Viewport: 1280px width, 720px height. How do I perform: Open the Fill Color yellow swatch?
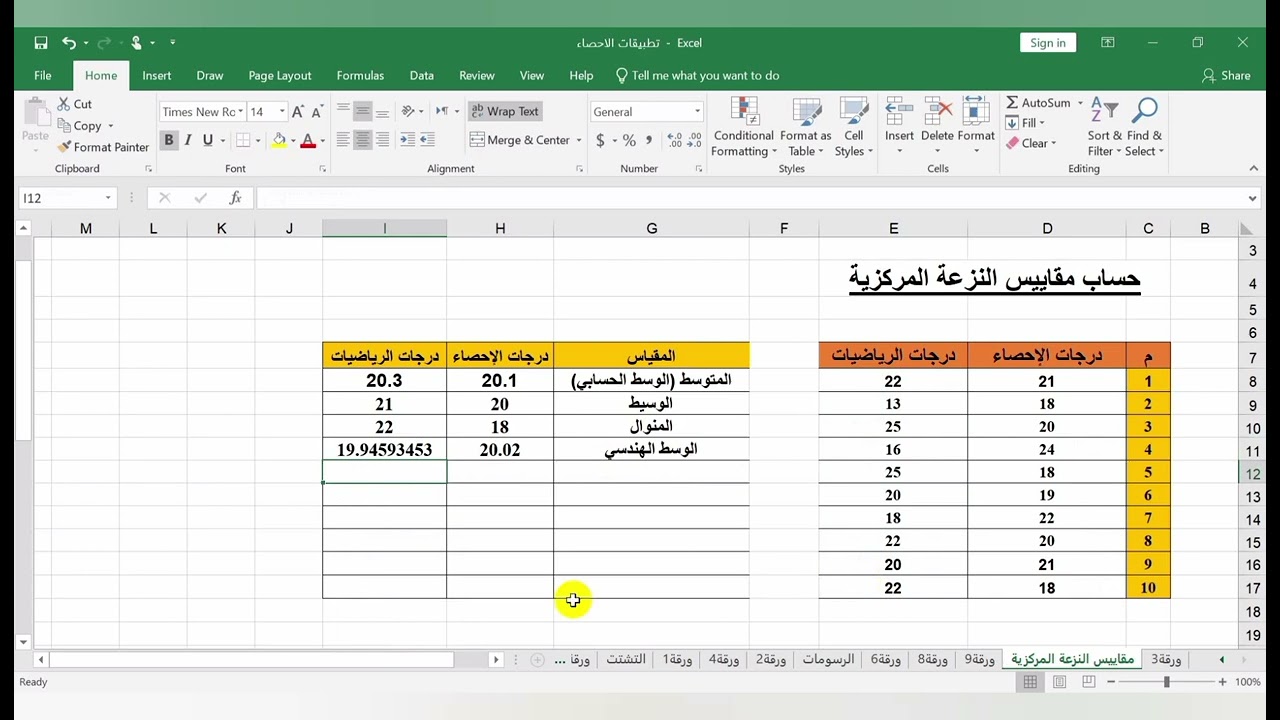pos(279,141)
